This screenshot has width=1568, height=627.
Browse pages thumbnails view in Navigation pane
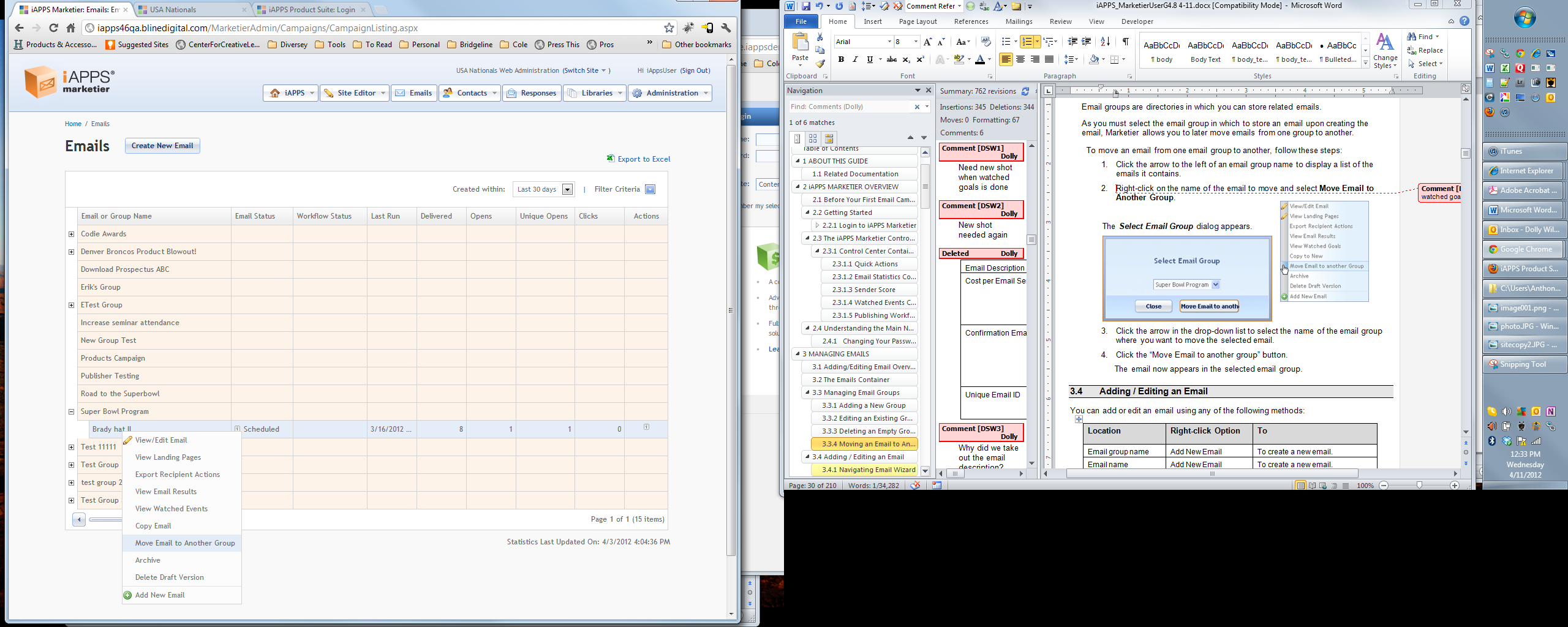click(813, 138)
